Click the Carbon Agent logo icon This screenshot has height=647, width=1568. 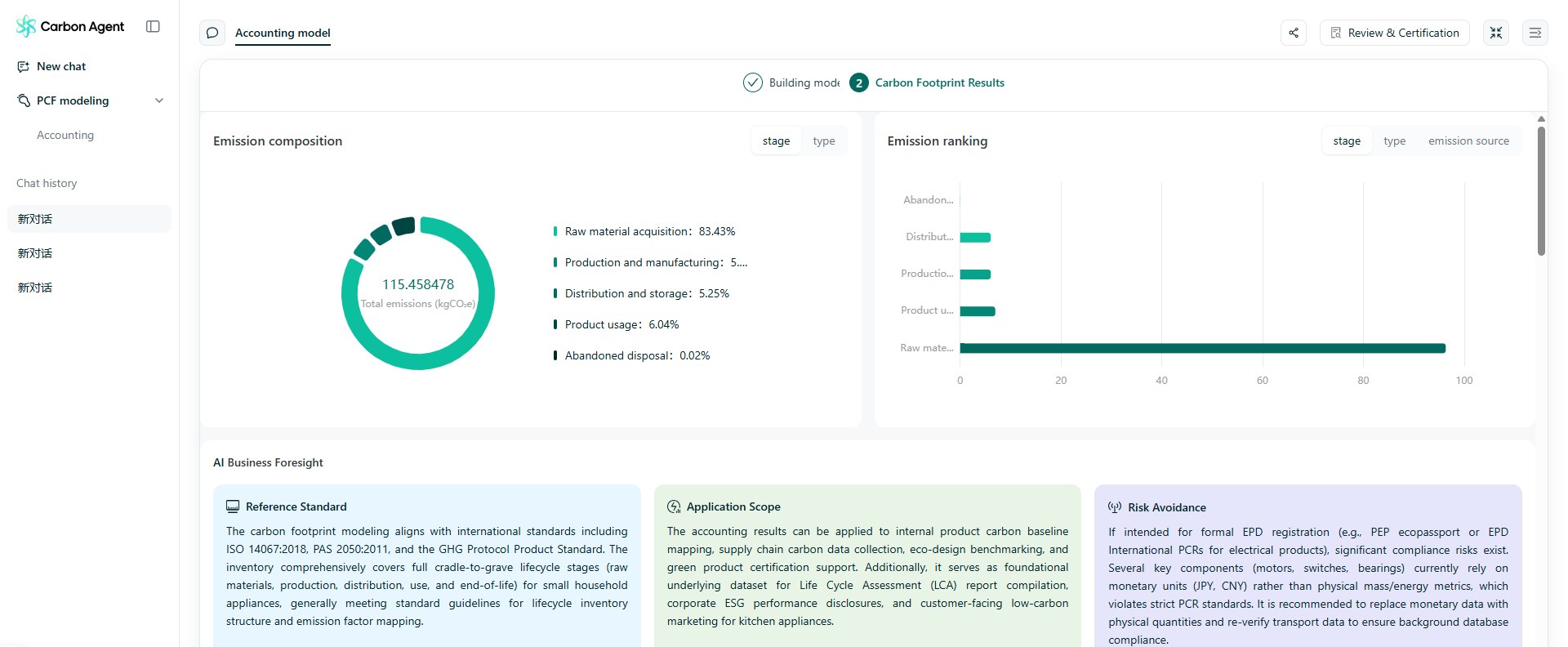[26, 26]
